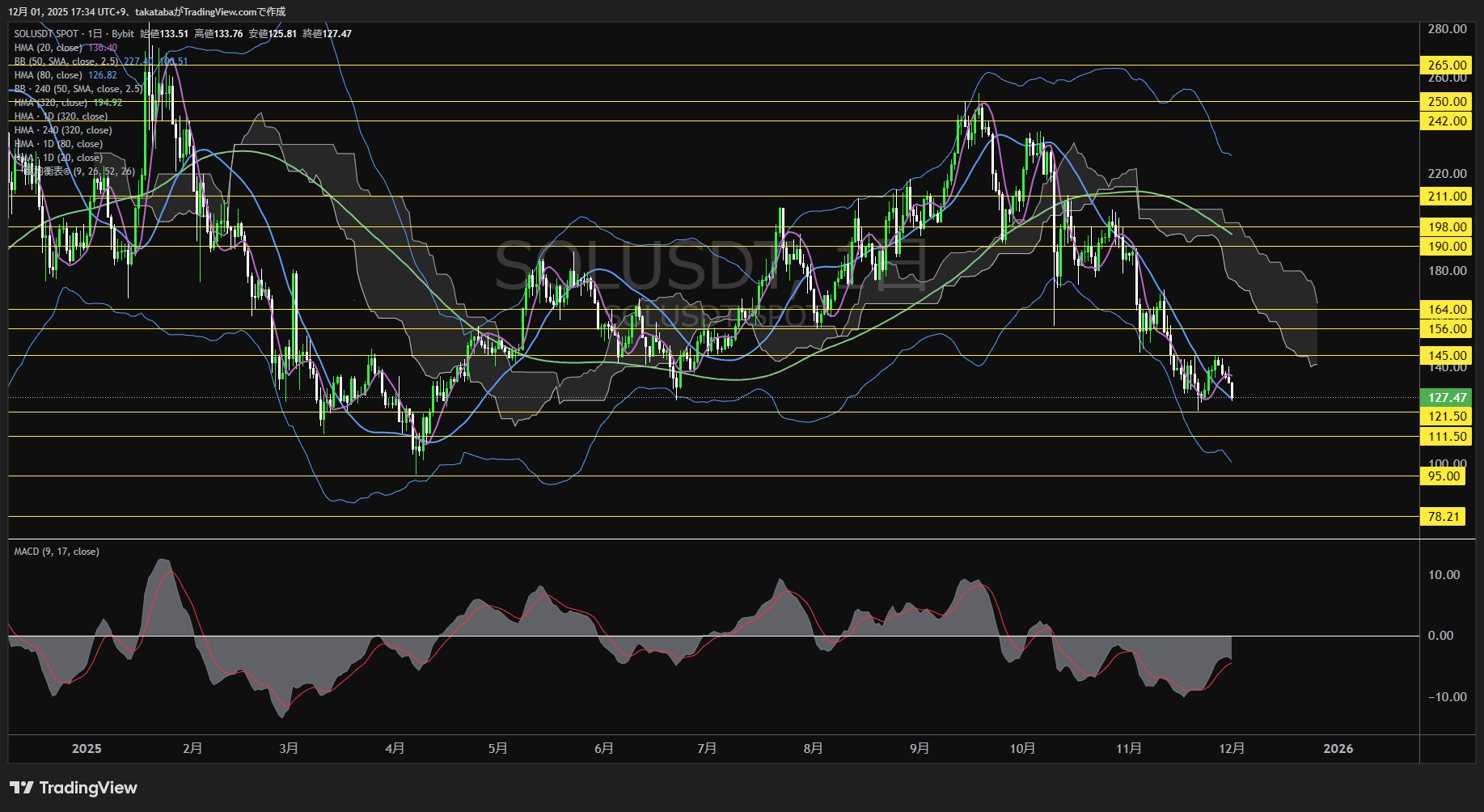
Task: Click the HMA (320, close) legend entry
Action: point(50,103)
